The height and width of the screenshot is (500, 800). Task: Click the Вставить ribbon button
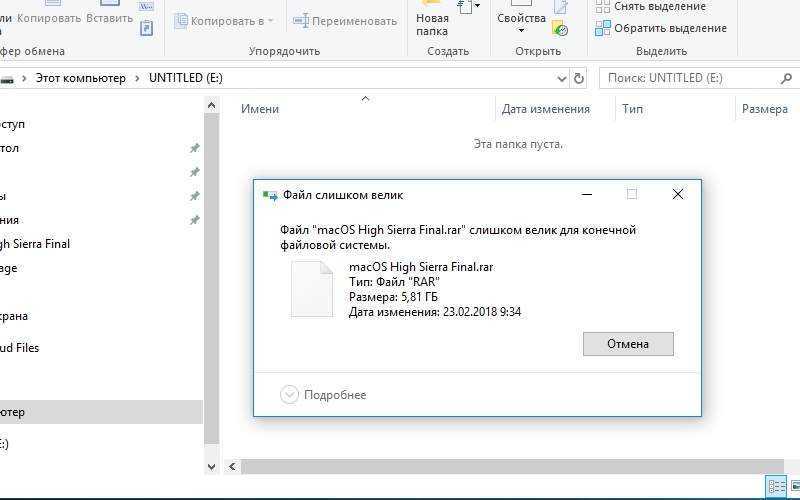109,14
